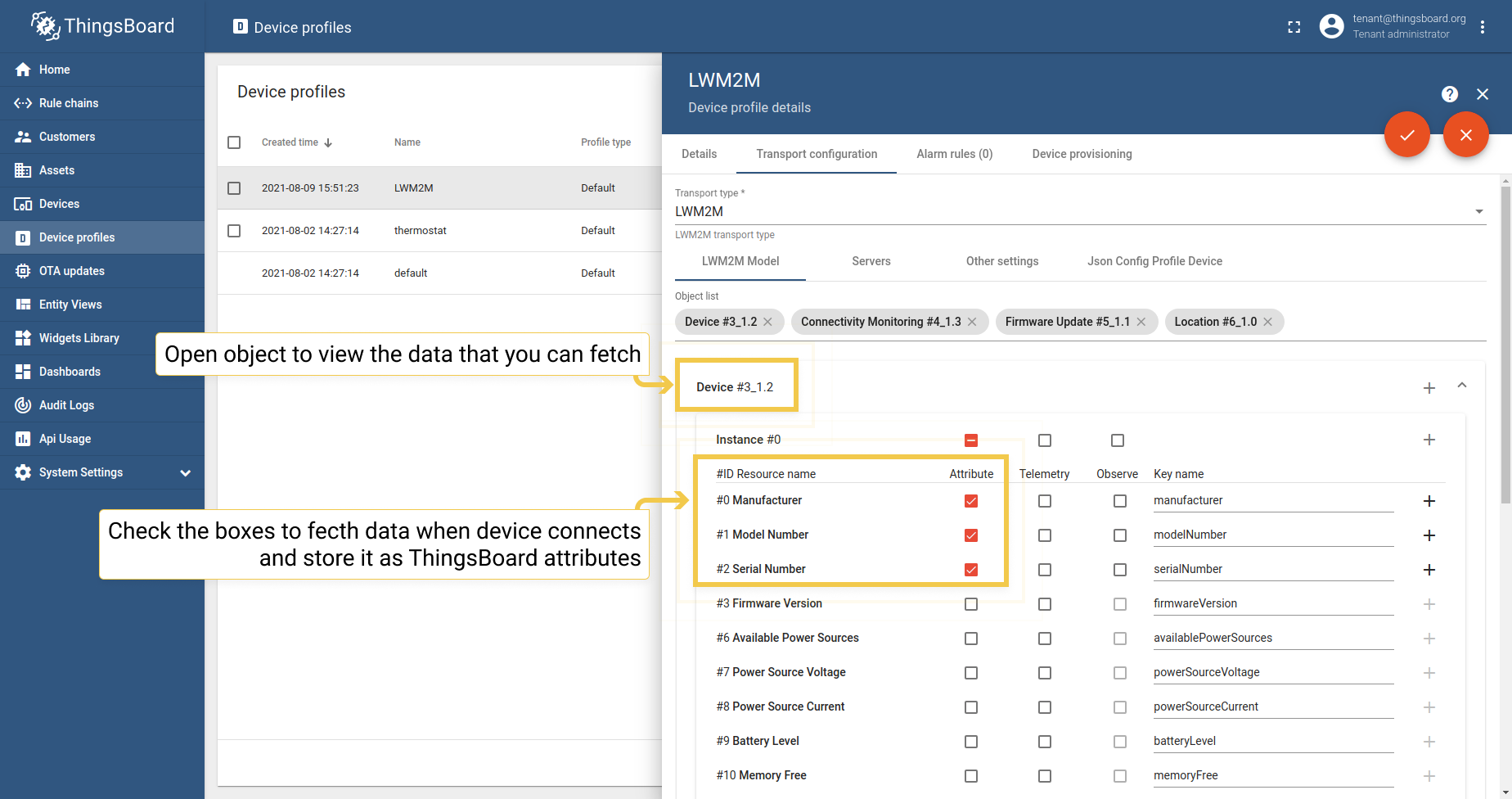Open Home from the sidebar
The width and height of the screenshot is (1512, 799).
pos(101,70)
